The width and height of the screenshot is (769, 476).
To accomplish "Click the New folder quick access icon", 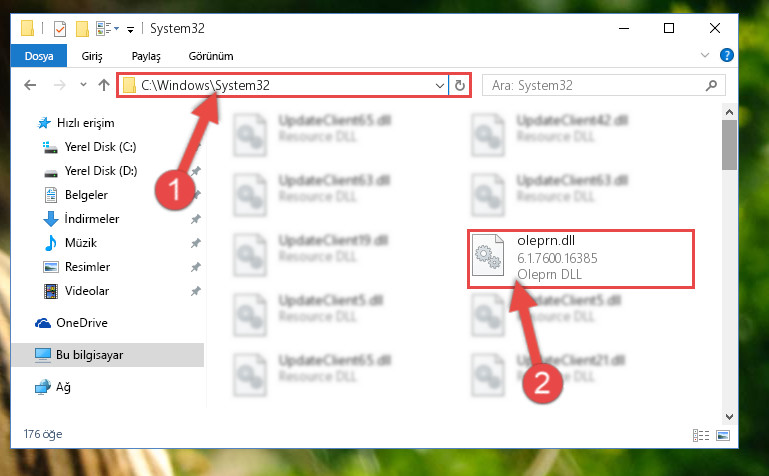I will (82, 29).
